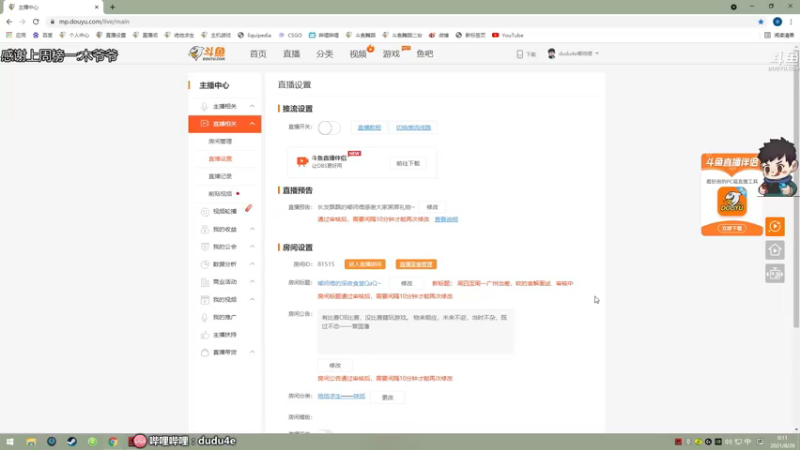The width and height of the screenshot is (800, 450).
Task: Click 修改 below the room announcement box
Action: (x=335, y=365)
